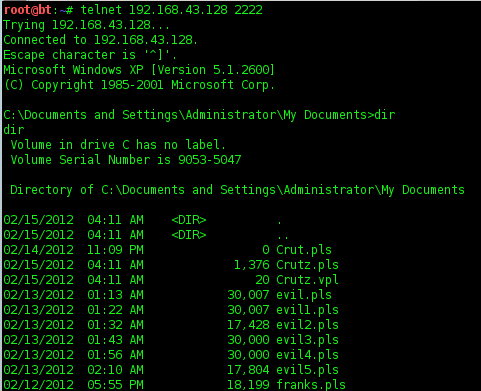The width and height of the screenshot is (481, 391).
Task: Click the file name franks.pls
Action: pos(311,385)
